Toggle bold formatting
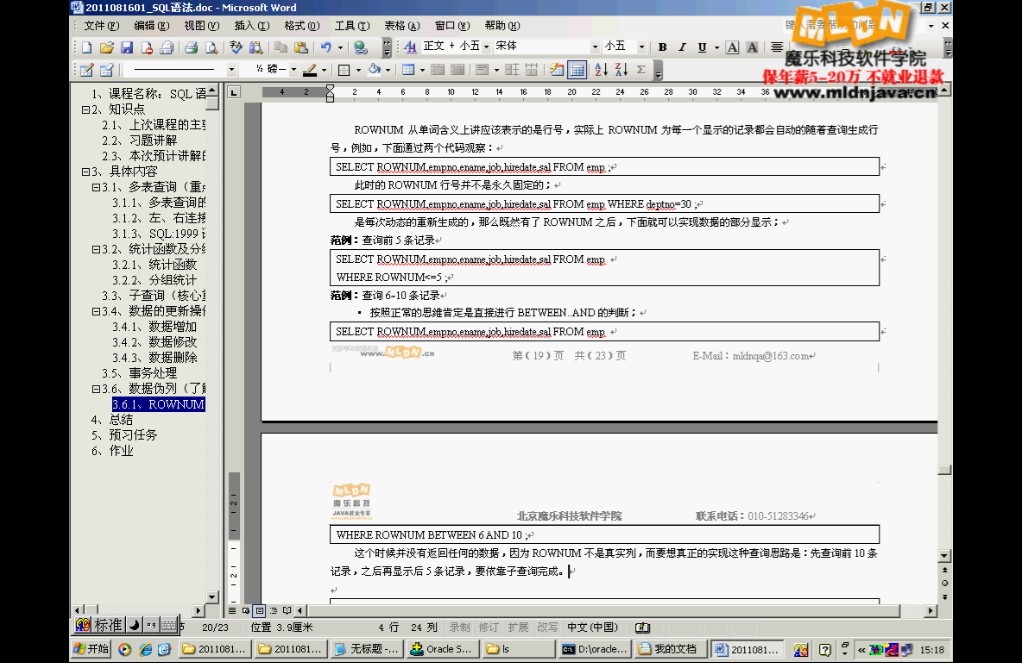Viewport: 1022px width, 663px height. click(x=662, y=47)
